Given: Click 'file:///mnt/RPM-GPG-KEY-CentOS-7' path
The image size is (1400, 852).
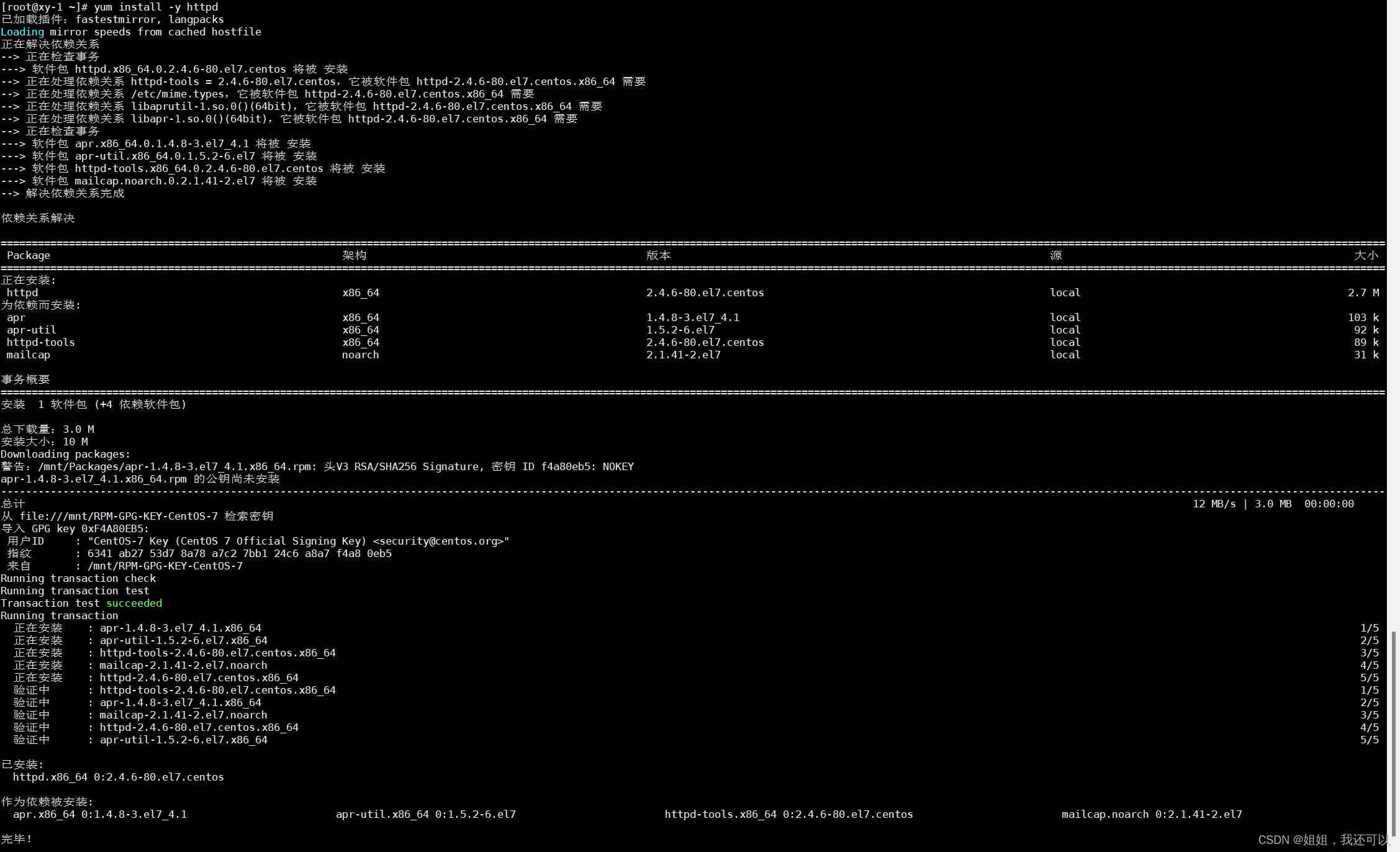Looking at the screenshot, I should [119, 516].
